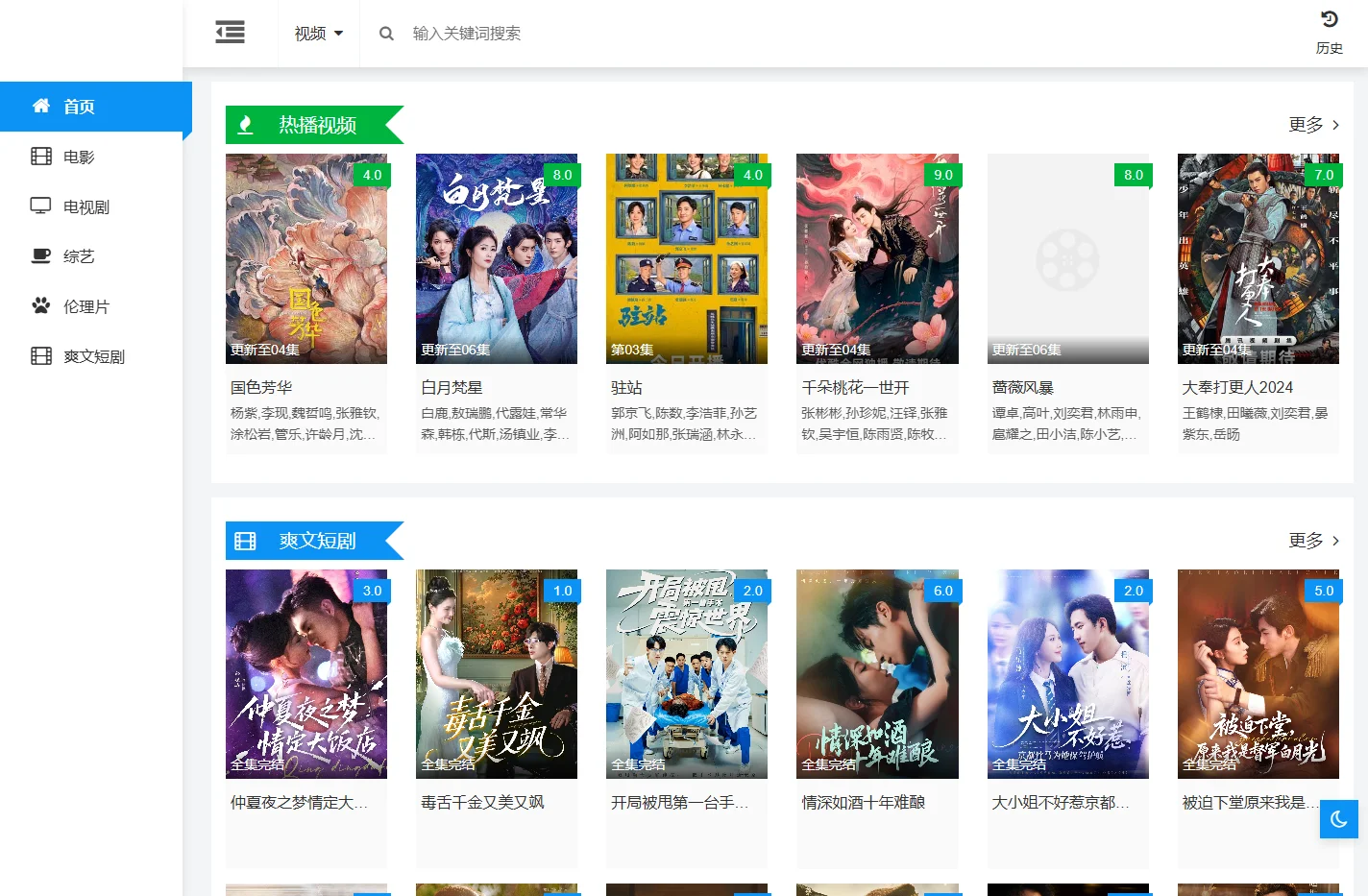The height and width of the screenshot is (896, 1368).
Task: Open the 开局被甩 drama poster
Action: click(x=687, y=674)
